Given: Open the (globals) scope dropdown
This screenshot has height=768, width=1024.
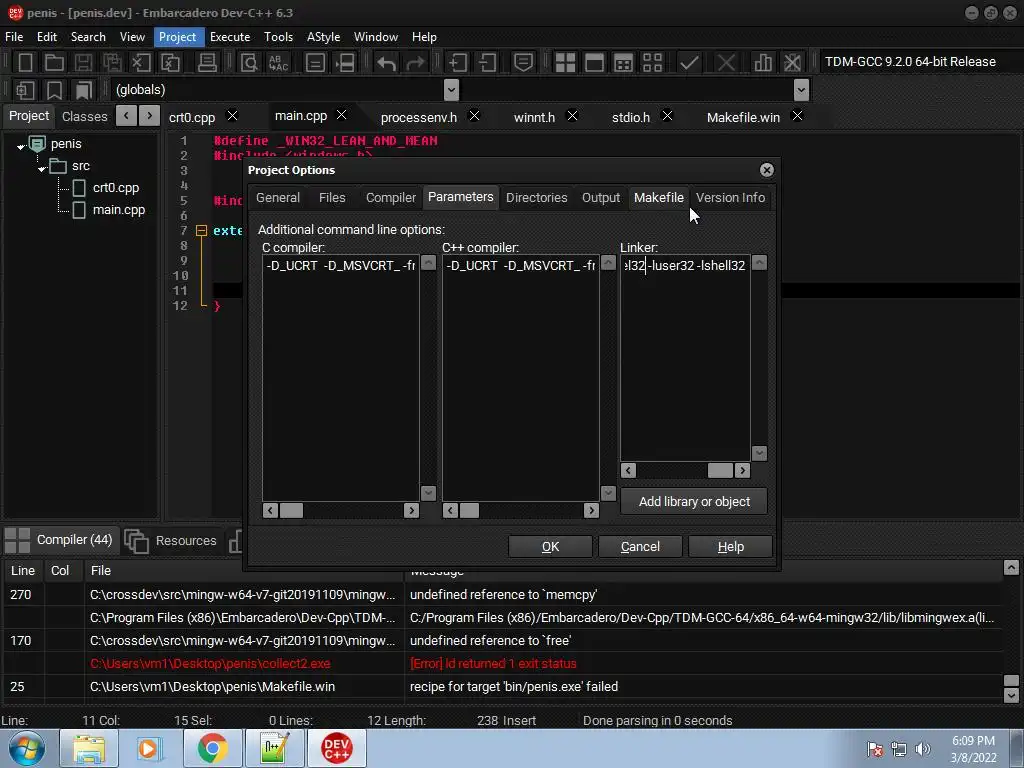Looking at the screenshot, I should click(x=451, y=90).
